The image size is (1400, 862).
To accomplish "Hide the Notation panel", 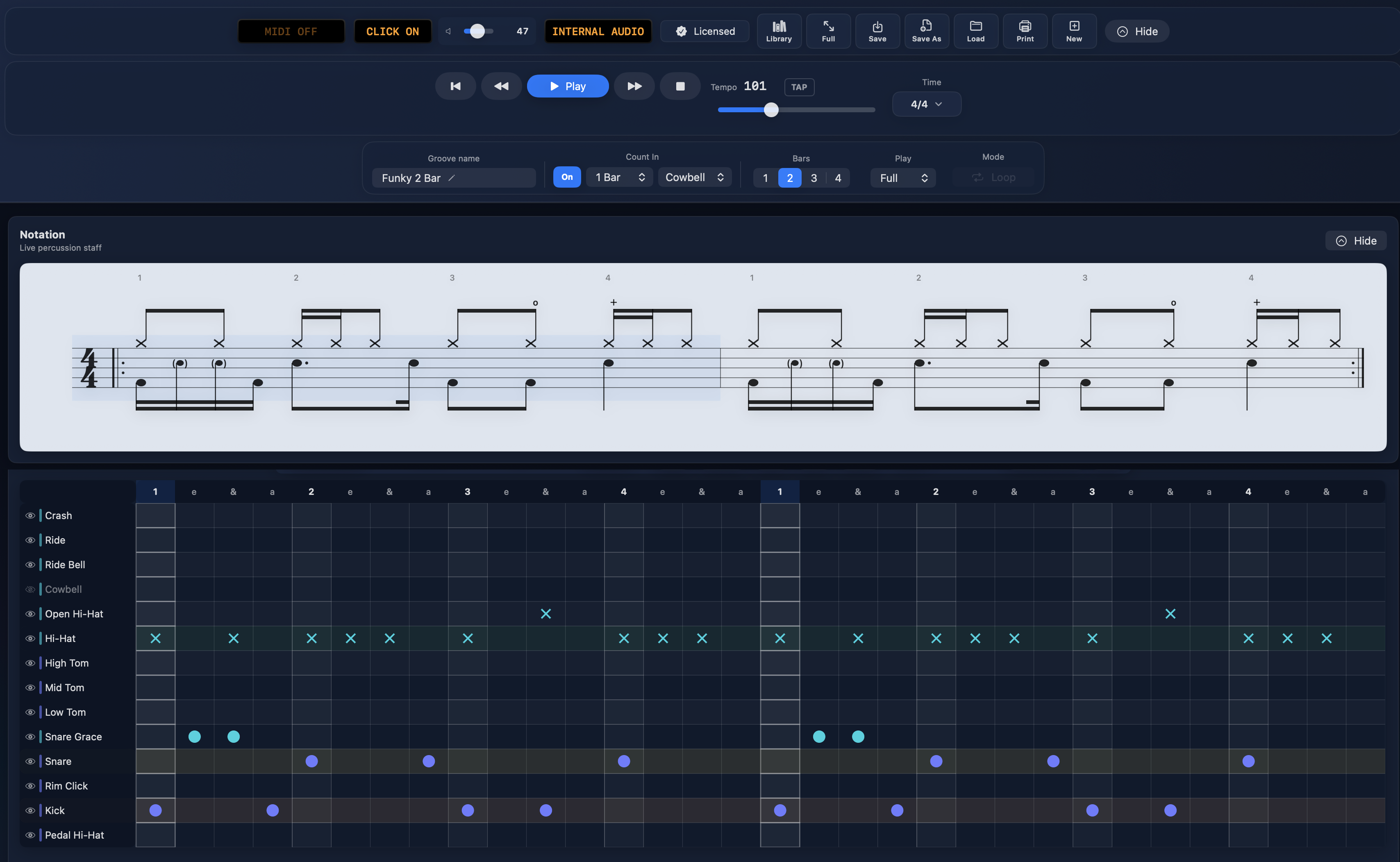I will click(x=1355, y=240).
